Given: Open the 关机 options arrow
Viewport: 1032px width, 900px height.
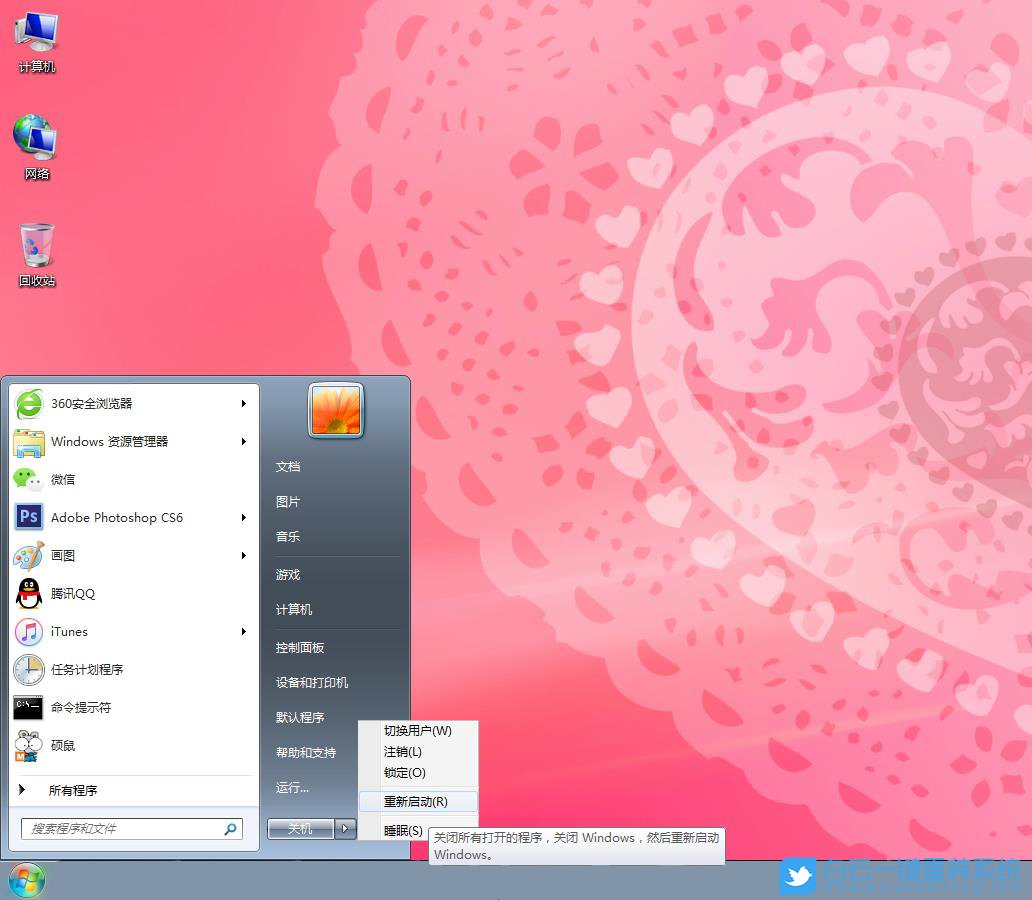Looking at the screenshot, I should tap(345, 829).
